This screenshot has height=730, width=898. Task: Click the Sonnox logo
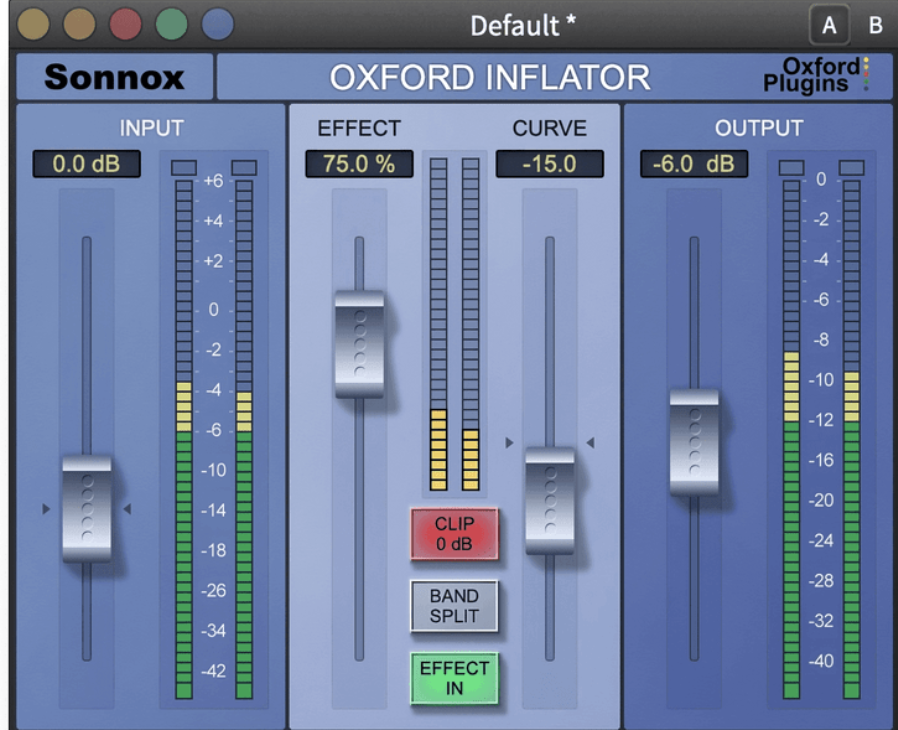tap(115, 77)
